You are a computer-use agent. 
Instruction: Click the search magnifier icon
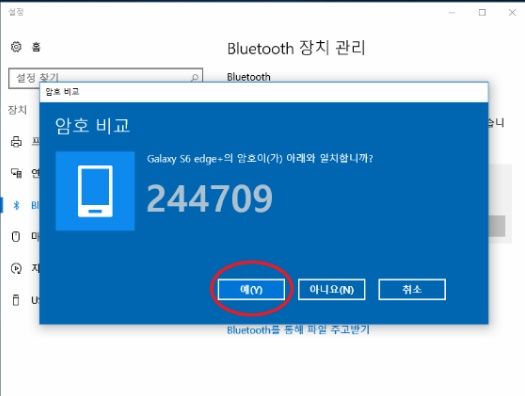pos(195,78)
